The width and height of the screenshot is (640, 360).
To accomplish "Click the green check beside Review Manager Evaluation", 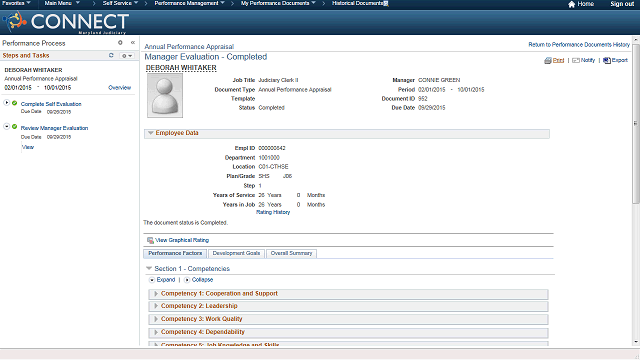I will tap(15, 127).
